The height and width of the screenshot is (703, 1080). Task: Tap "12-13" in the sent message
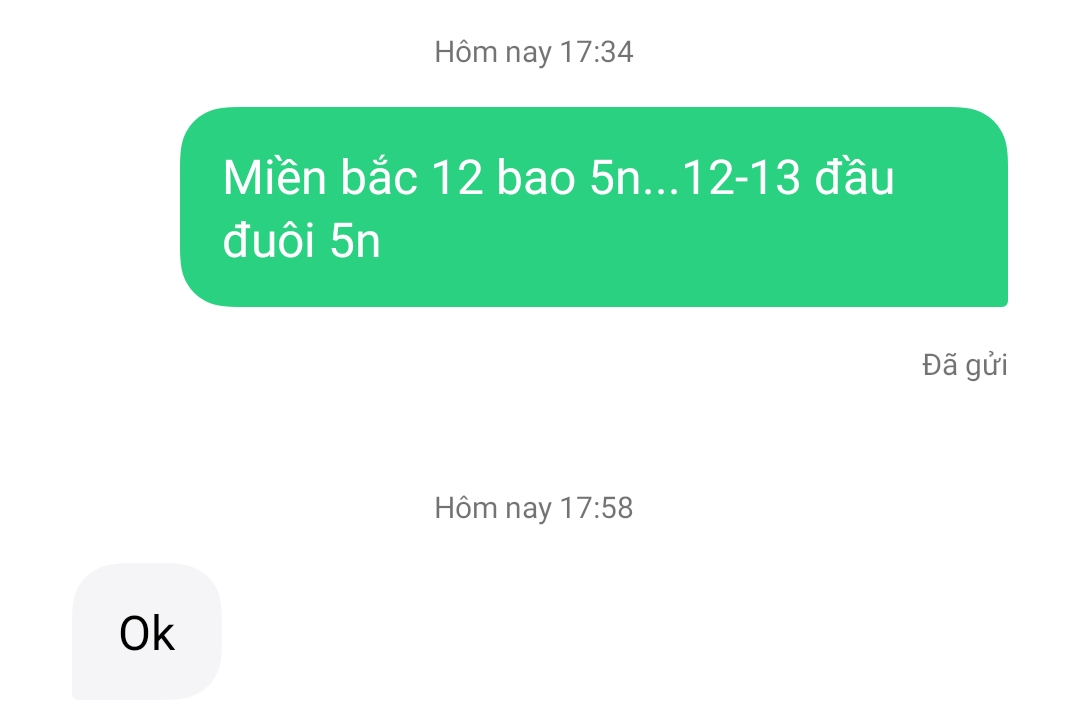pyautogui.click(x=740, y=178)
